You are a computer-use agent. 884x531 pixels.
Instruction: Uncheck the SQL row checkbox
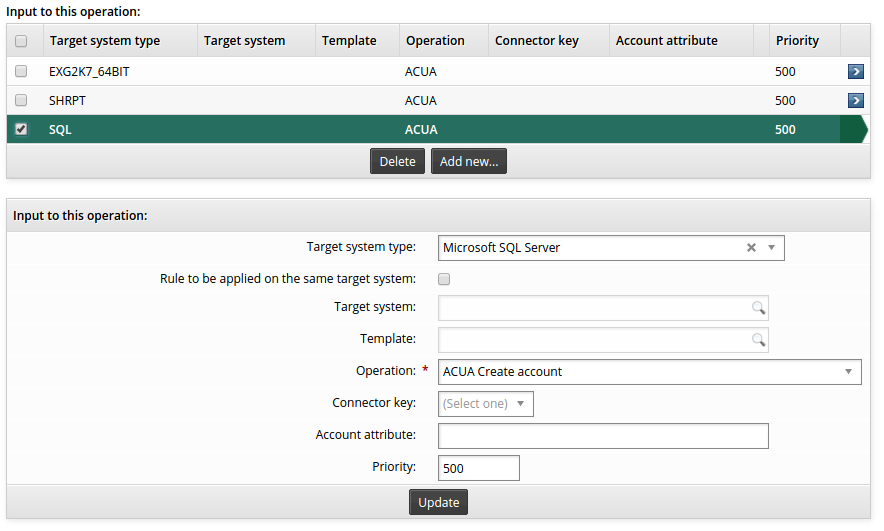coord(22,129)
